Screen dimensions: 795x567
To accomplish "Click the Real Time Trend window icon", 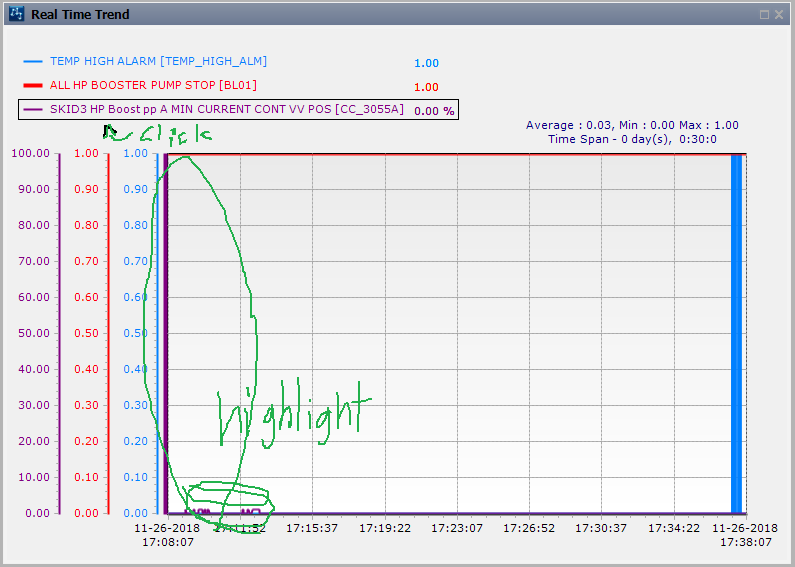I will [x=16, y=15].
